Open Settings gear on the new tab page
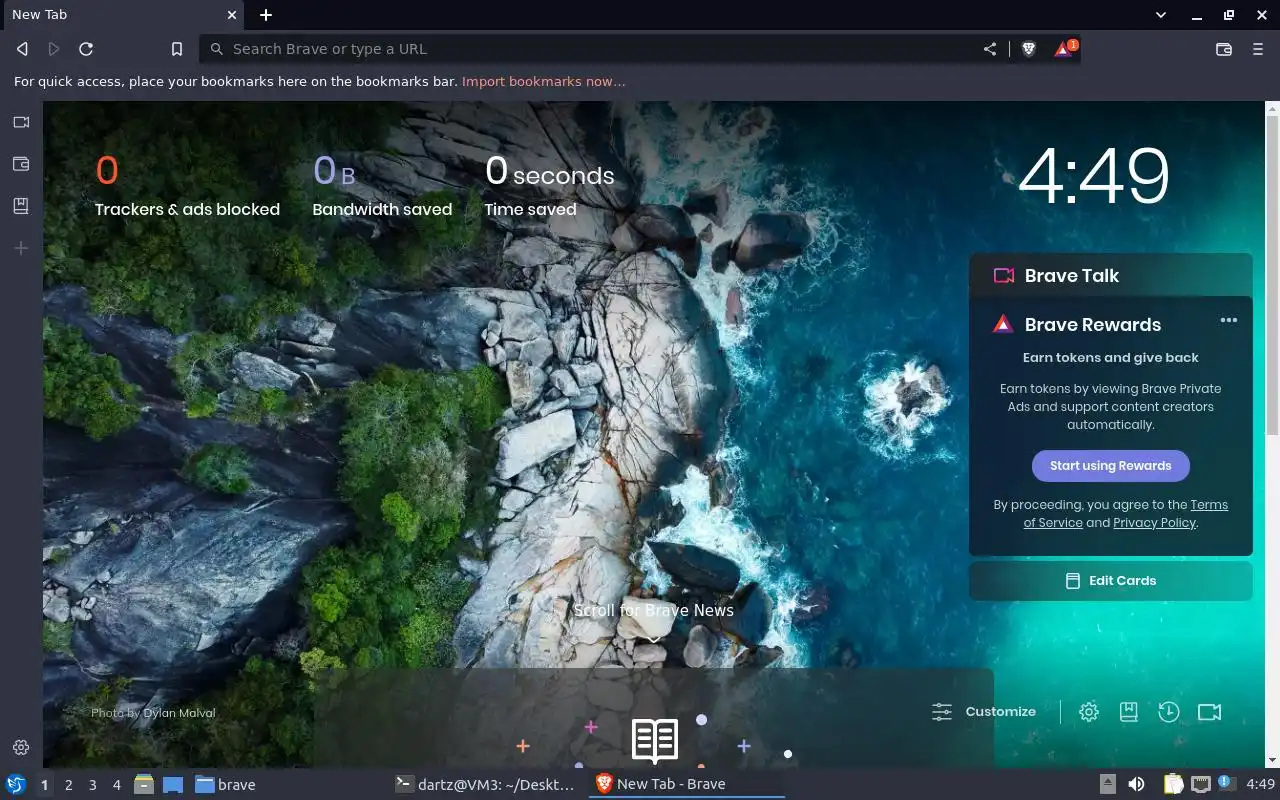 1089,712
